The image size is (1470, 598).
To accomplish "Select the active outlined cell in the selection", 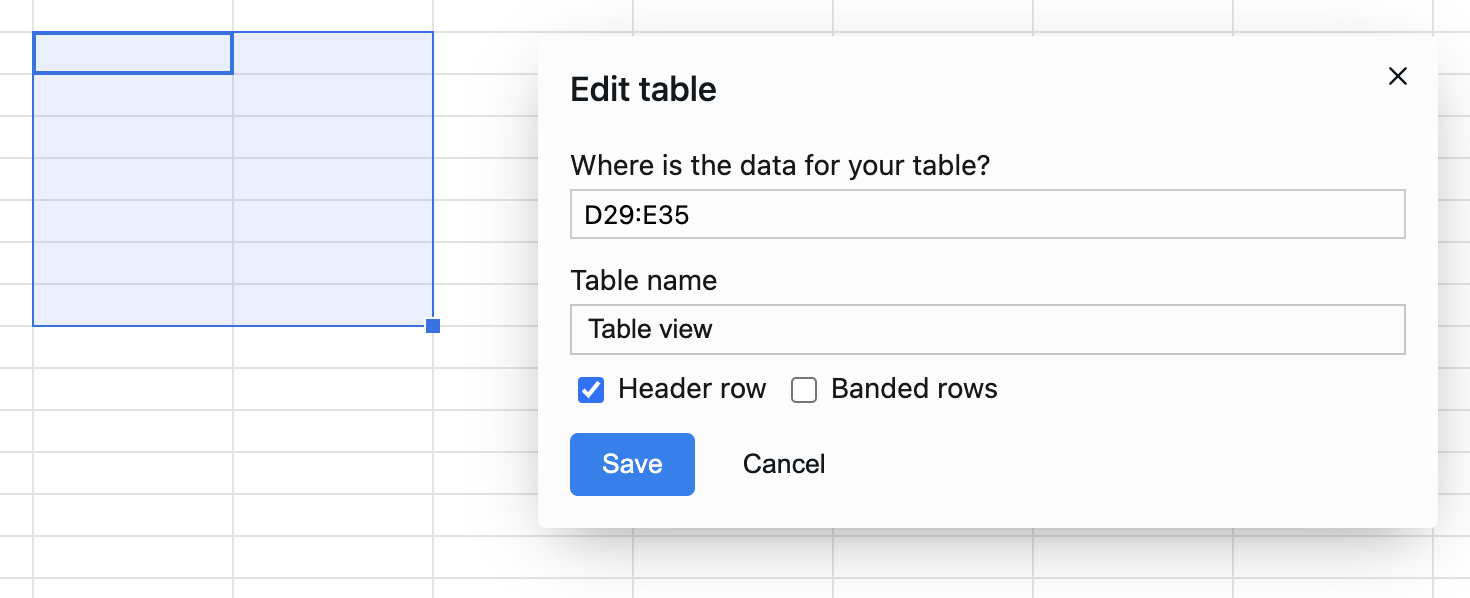I will pyautogui.click(x=133, y=53).
